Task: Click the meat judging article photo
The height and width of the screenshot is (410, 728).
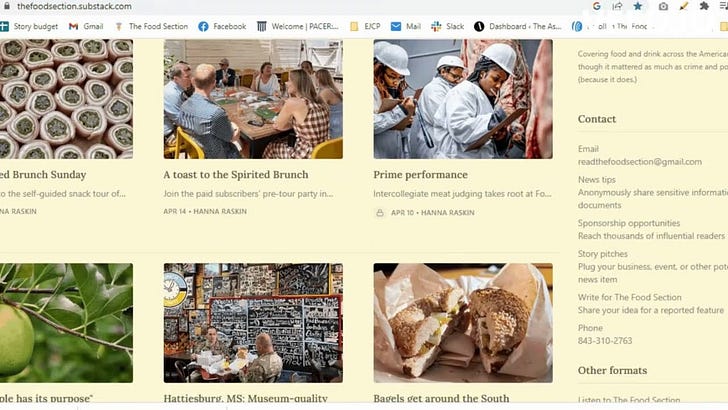Action: [463, 99]
